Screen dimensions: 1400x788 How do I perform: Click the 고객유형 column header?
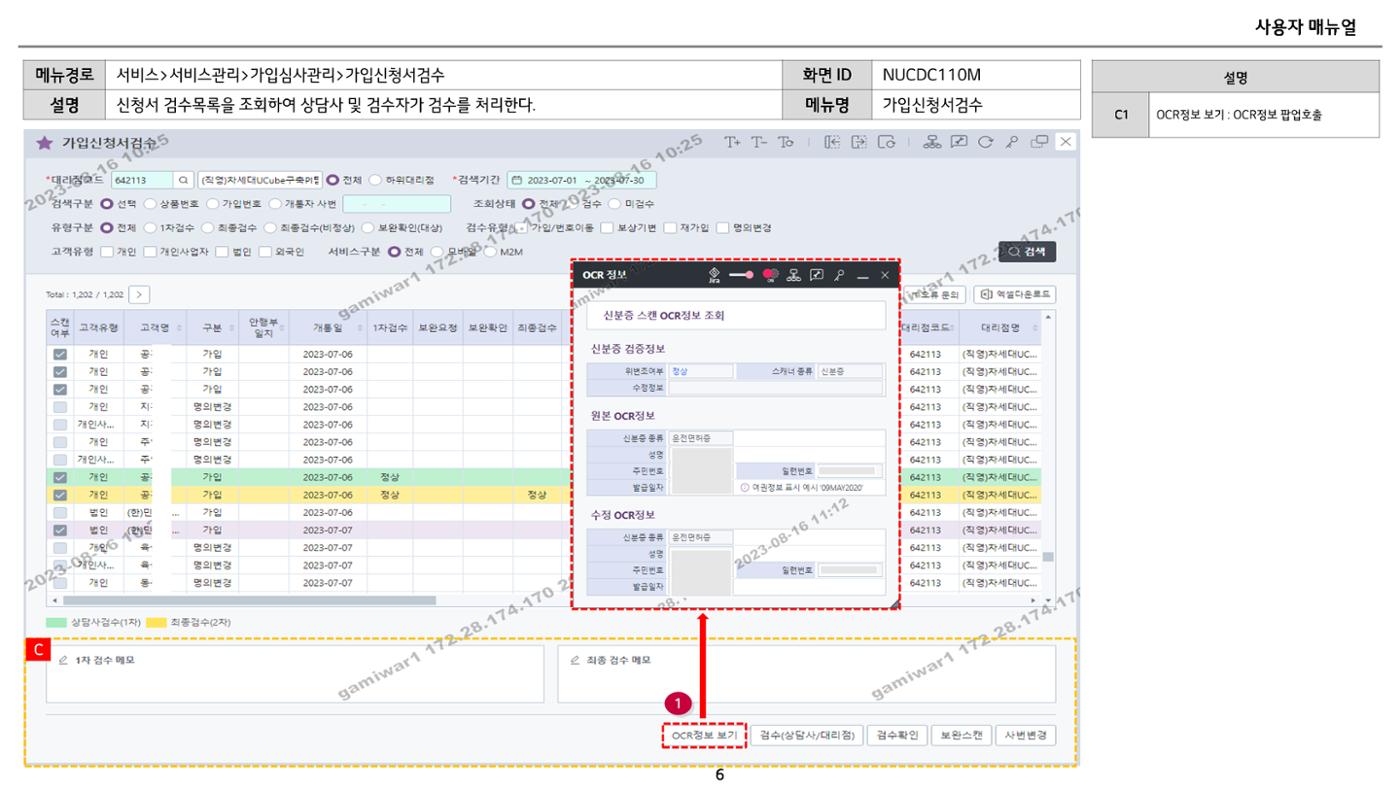[x=99, y=328]
